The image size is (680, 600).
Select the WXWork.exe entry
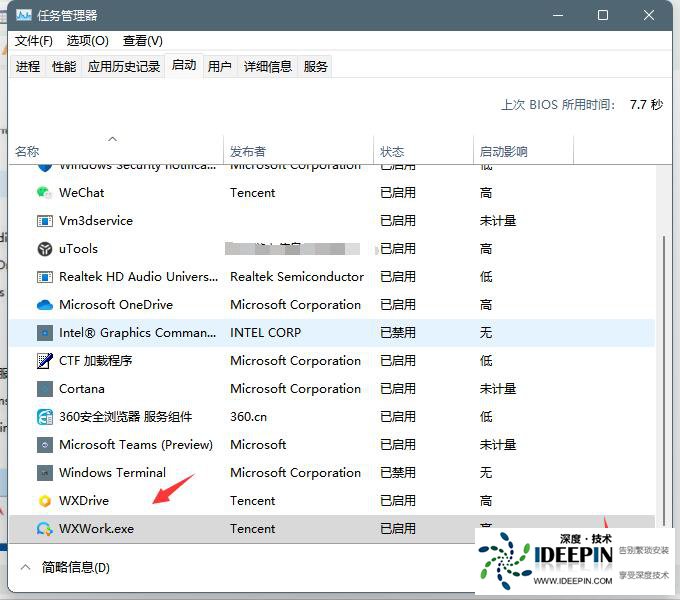click(x=96, y=529)
